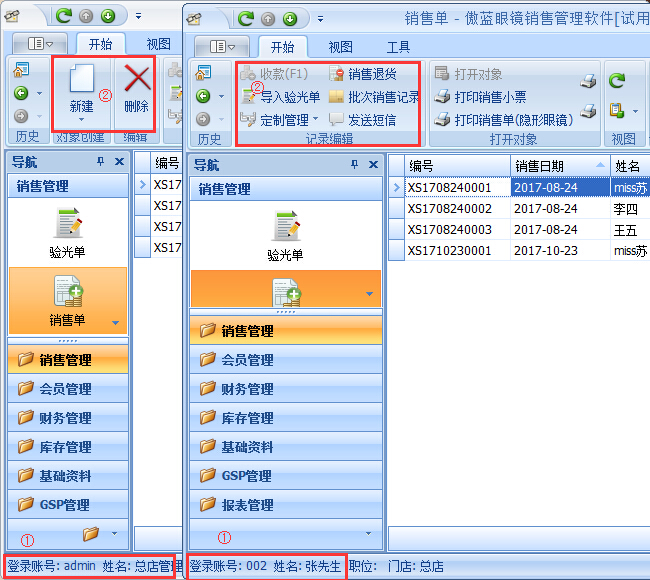Open 批次销售记录 batch sales records
Viewport: 650px width, 580px height.
[382, 97]
